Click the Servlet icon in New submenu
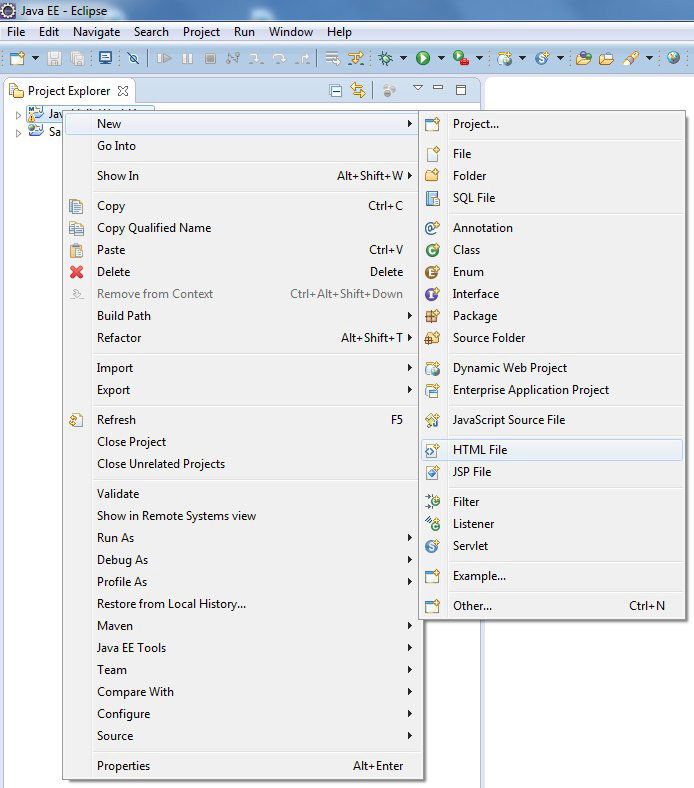This screenshot has height=788, width=694. pyautogui.click(x=432, y=546)
